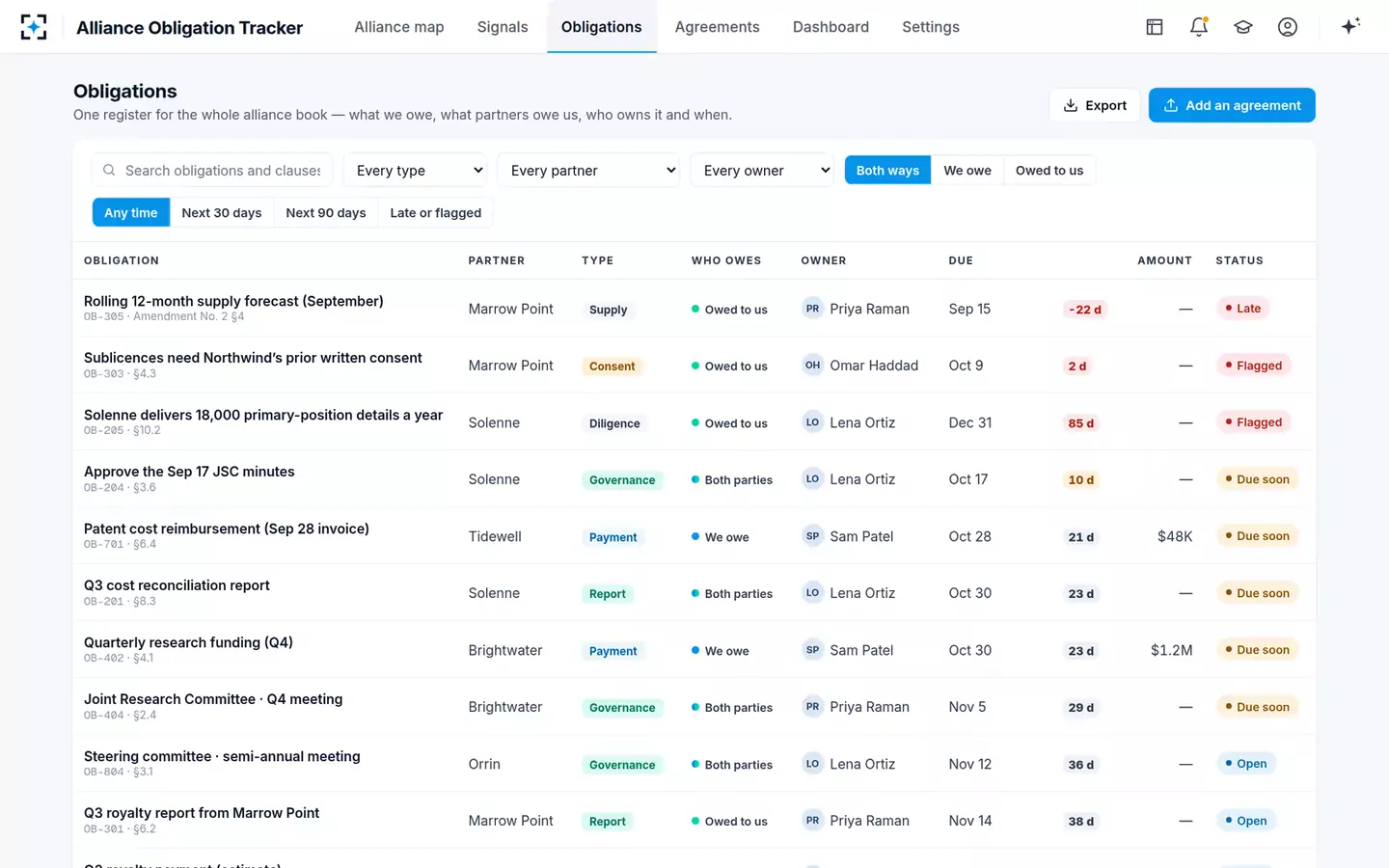Click the SP avatar on Quarterly research funding row
This screenshot has width=1389, height=868.
(812, 650)
